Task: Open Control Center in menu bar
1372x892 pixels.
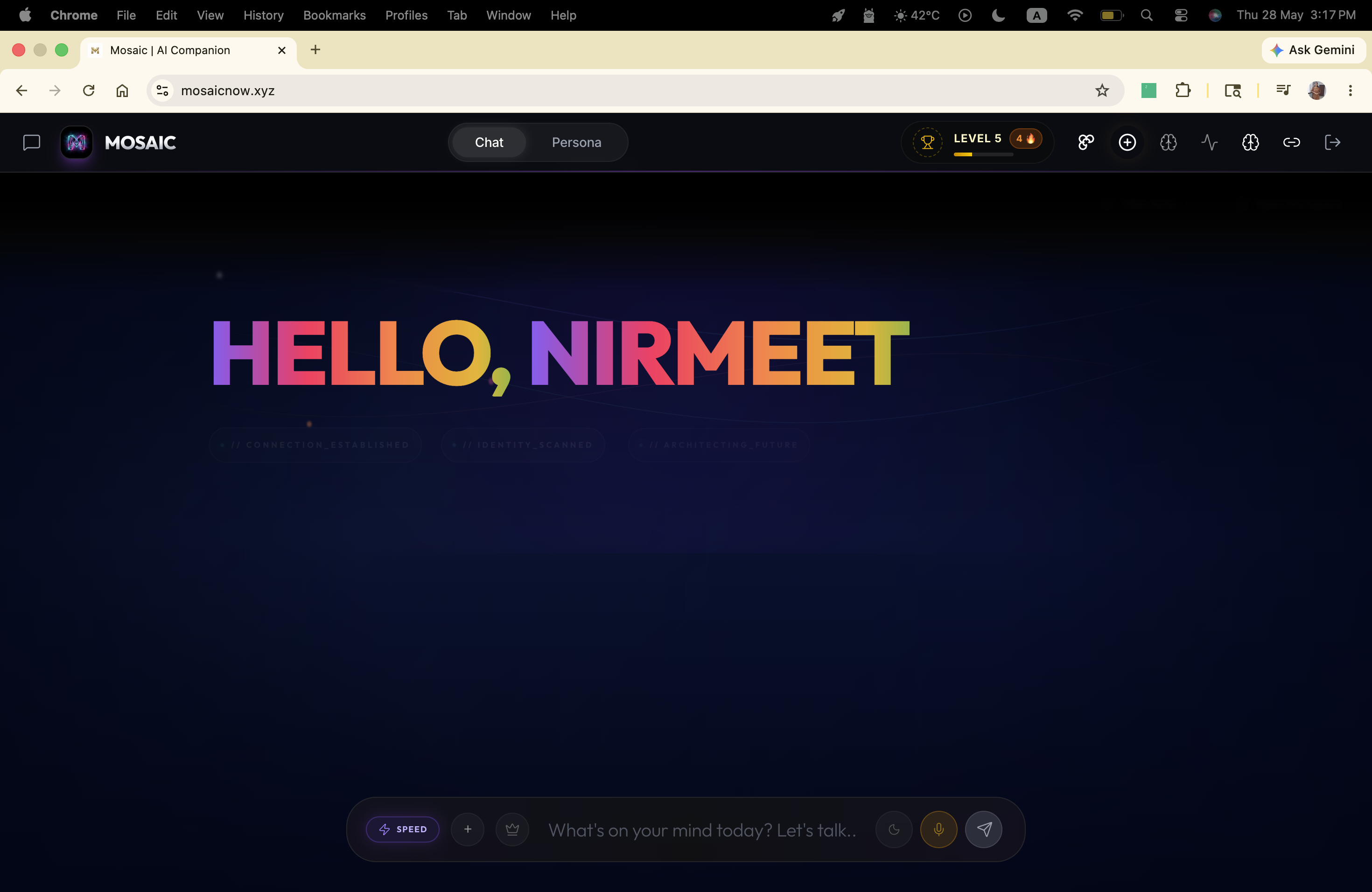Action: [x=1180, y=15]
